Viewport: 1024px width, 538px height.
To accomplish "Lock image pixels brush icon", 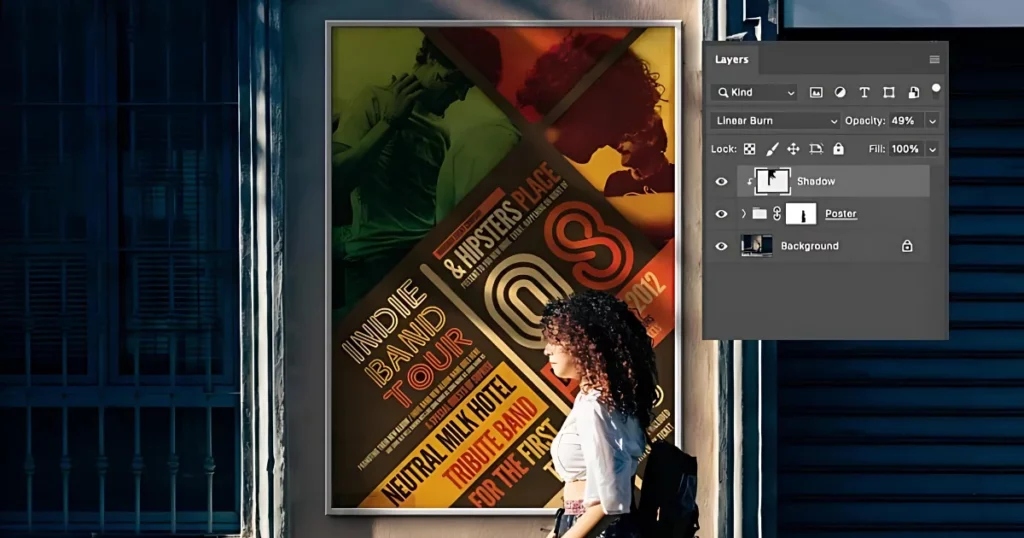I will tap(771, 150).
